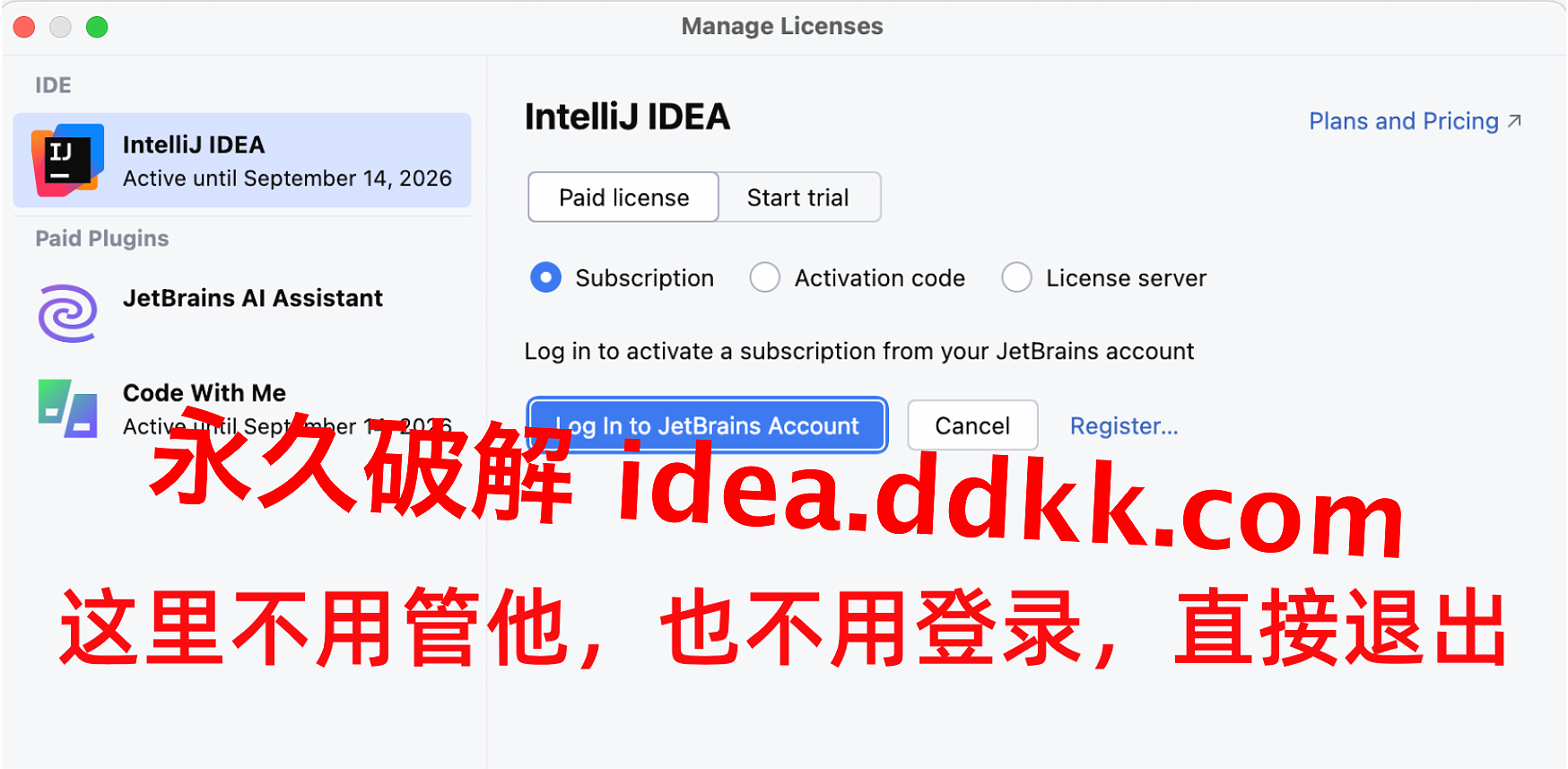Open the Register... link
The height and width of the screenshot is (769, 1568).
(1124, 426)
